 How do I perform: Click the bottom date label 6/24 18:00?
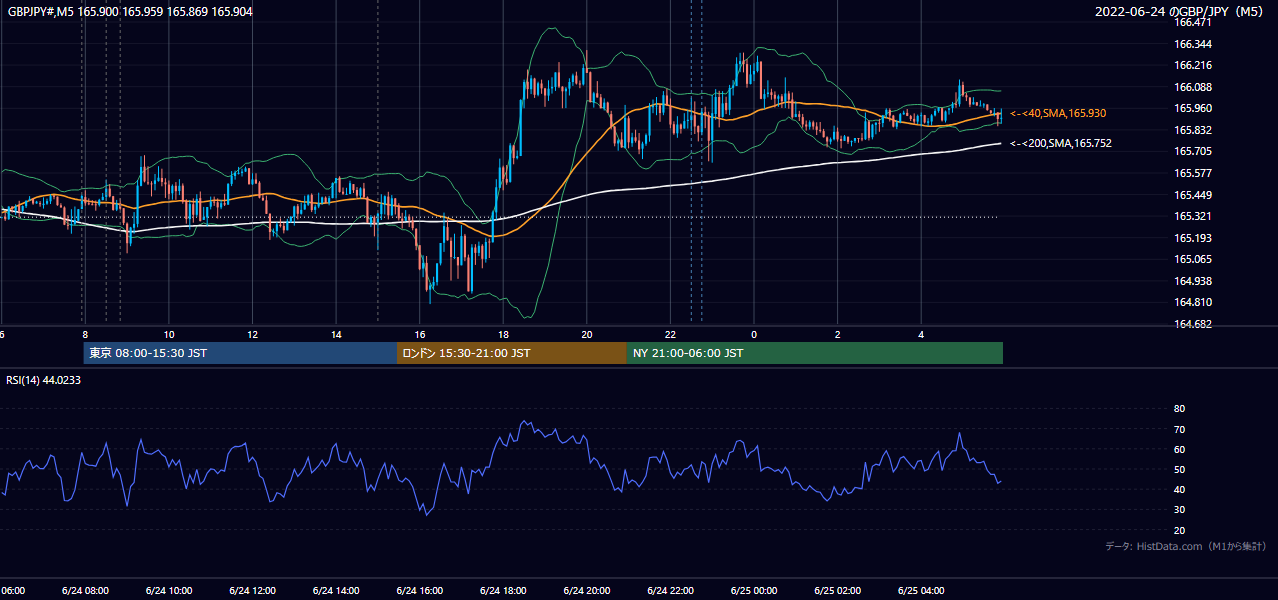[503, 591]
